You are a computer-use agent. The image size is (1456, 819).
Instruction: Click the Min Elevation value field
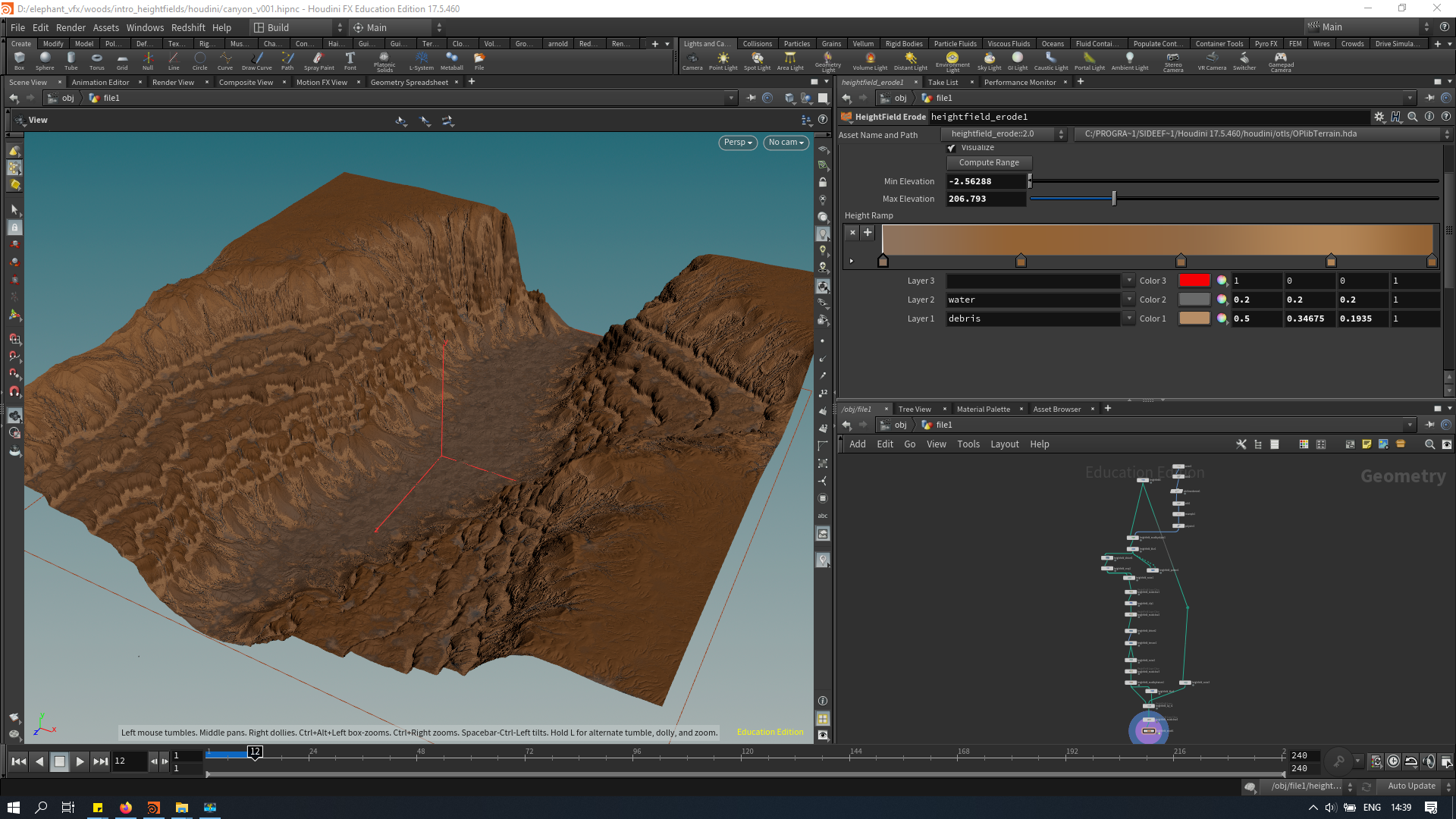point(985,181)
